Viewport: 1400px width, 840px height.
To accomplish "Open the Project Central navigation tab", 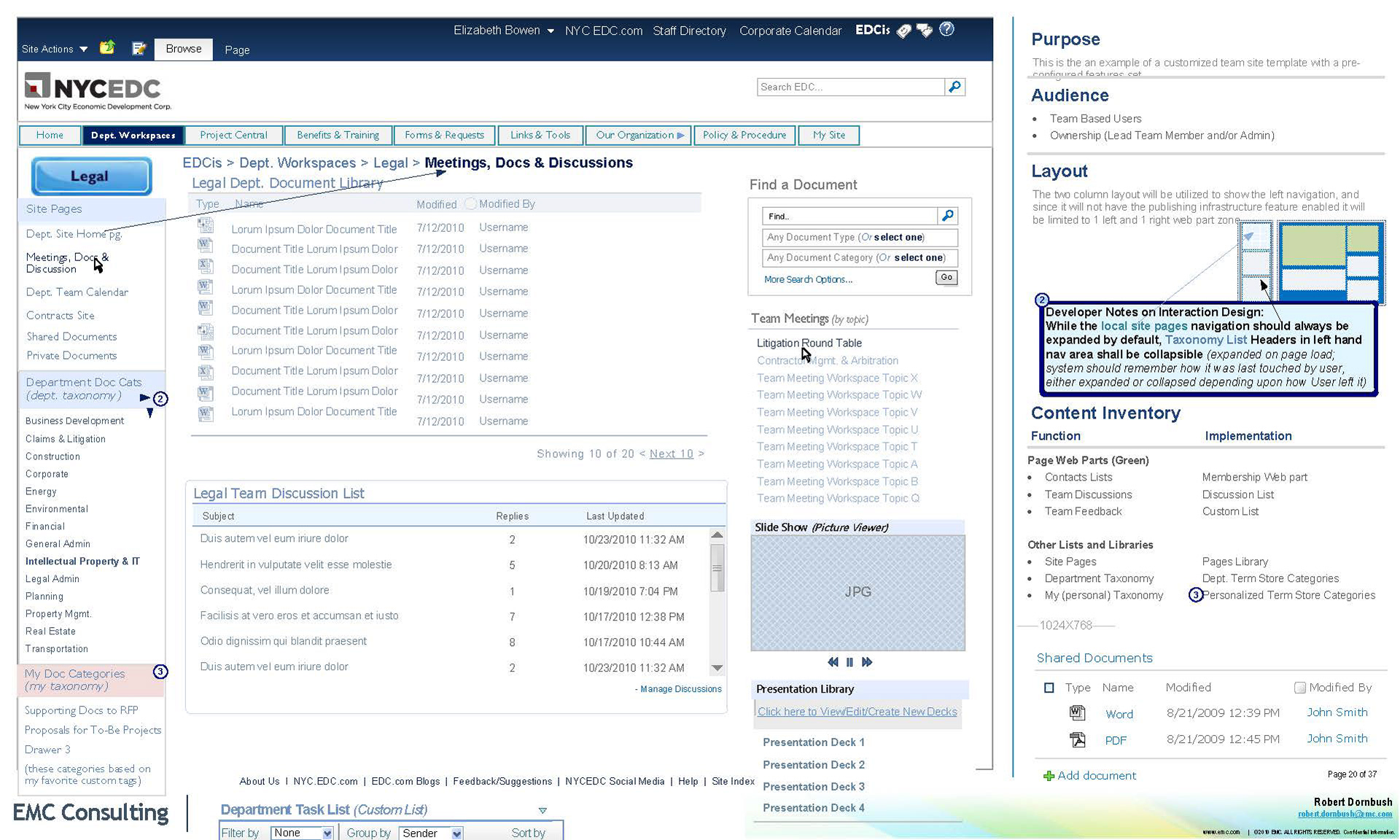I will (233, 135).
